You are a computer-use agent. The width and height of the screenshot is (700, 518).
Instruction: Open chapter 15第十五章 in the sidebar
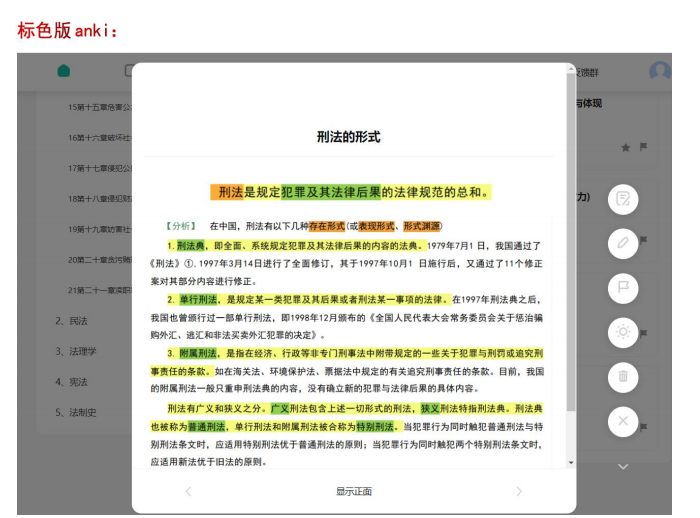click(x=100, y=107)
